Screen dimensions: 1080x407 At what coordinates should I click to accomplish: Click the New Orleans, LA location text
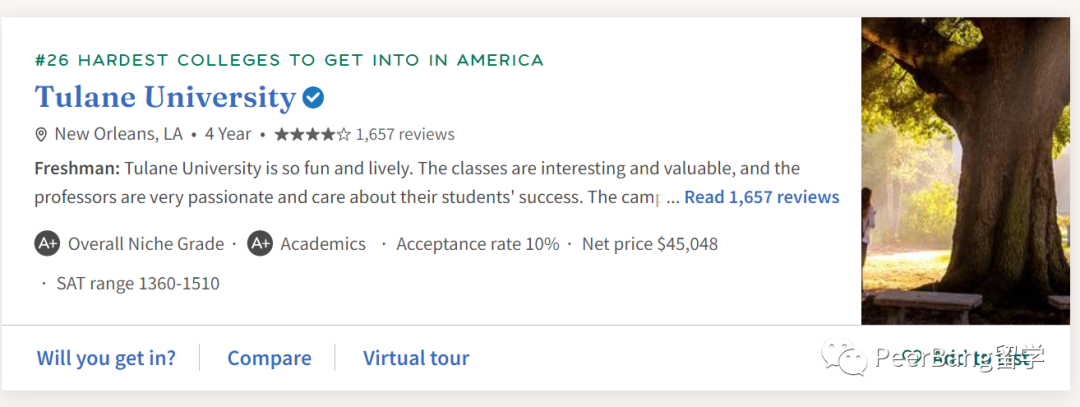[118, 134]
